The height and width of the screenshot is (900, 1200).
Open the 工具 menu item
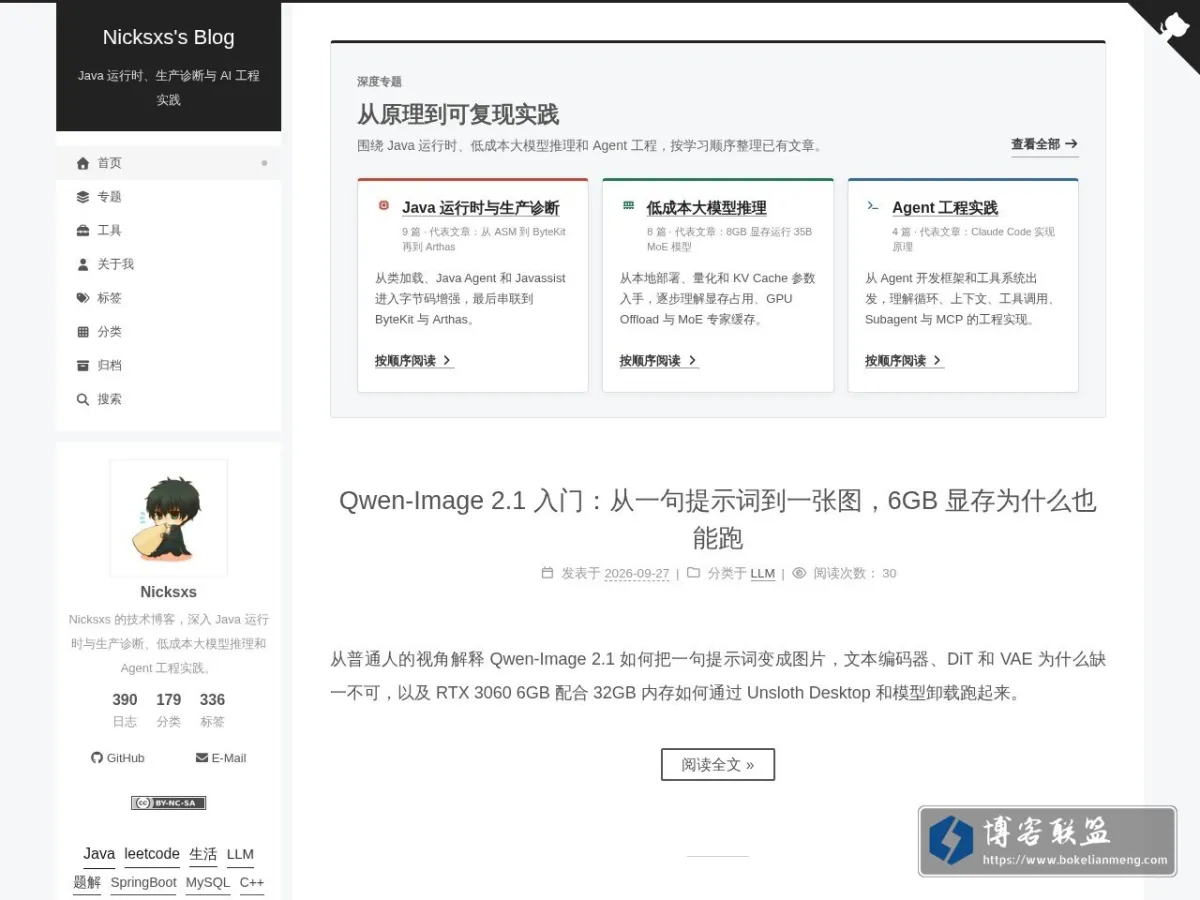pos(168,230)
